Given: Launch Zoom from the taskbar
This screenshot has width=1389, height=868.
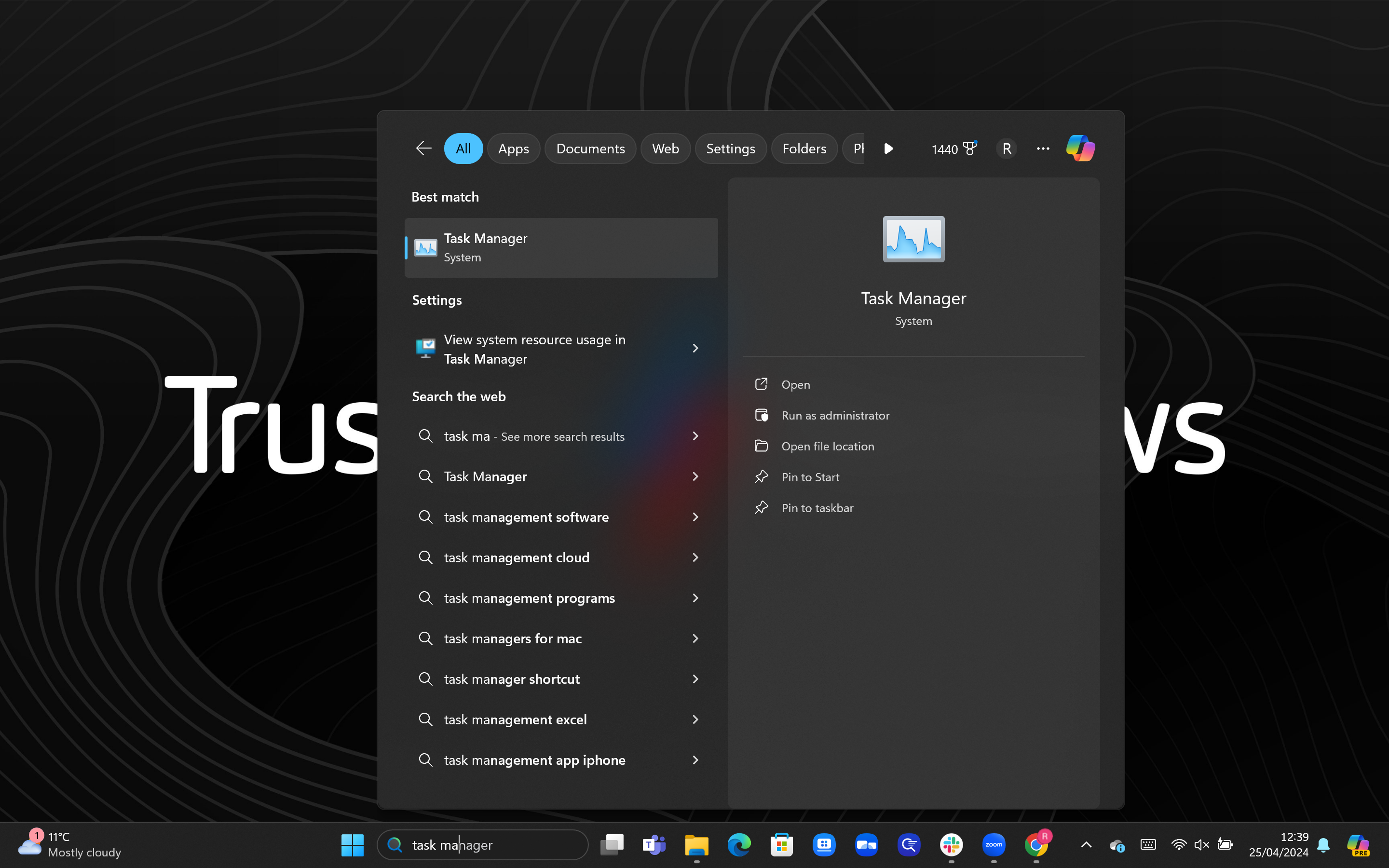Looking at the screenshot, I should coord(994,844).
